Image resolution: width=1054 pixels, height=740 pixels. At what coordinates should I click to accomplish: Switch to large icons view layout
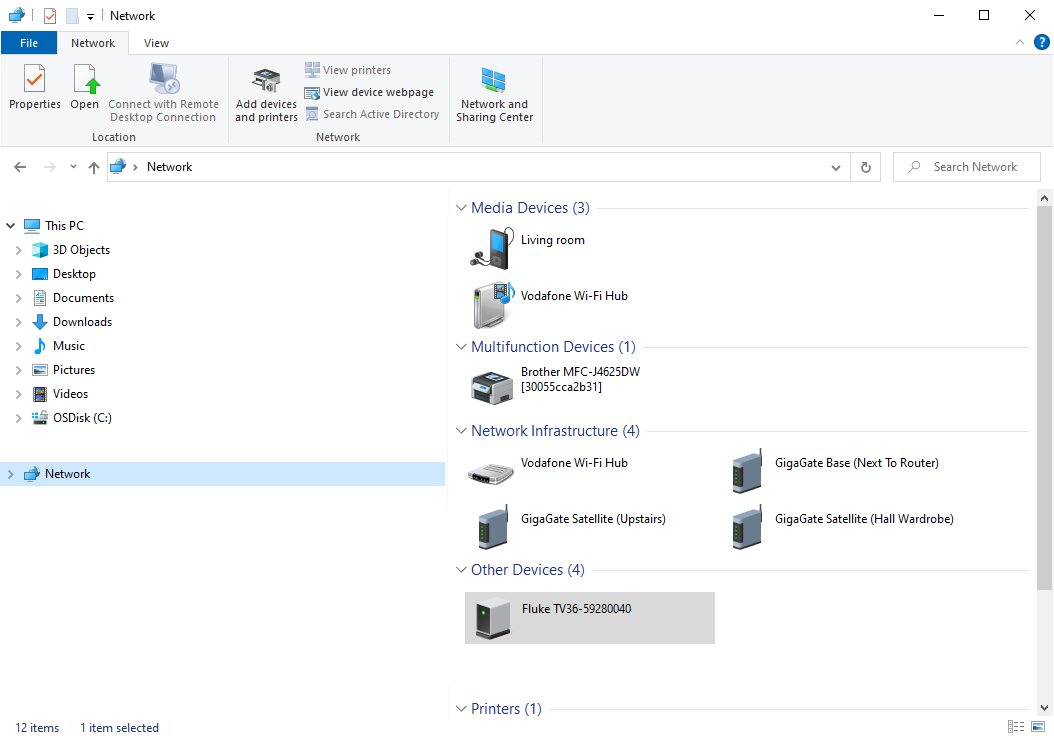(x=1039, y=727)
